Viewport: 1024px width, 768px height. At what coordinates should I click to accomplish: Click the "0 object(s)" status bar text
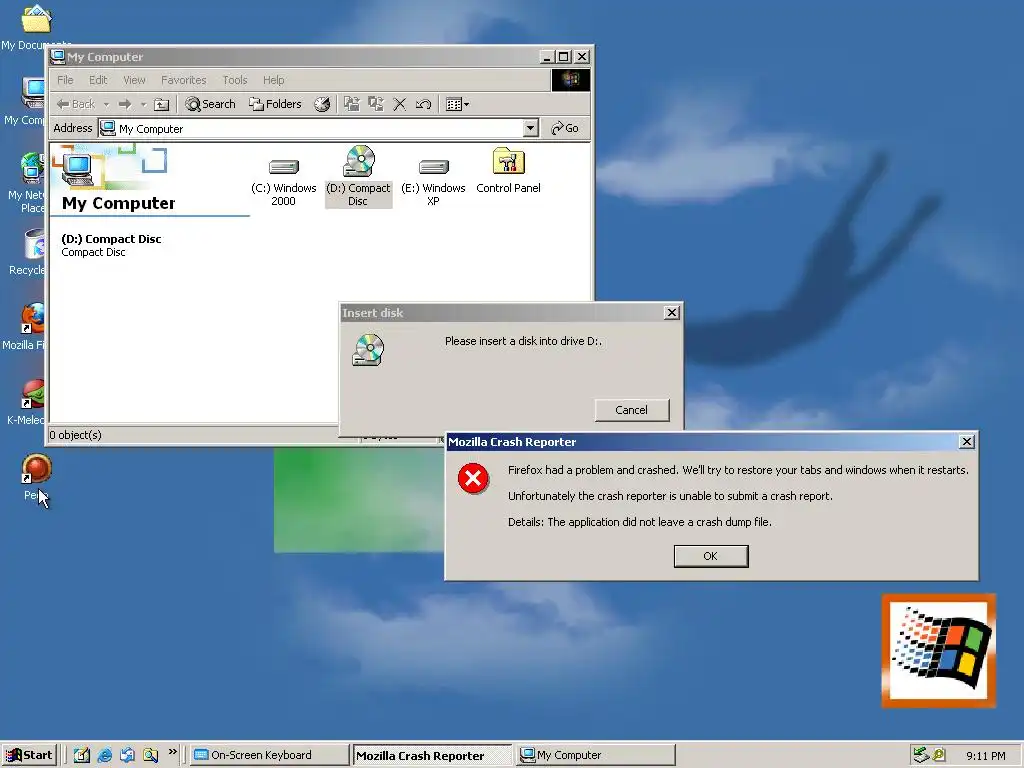(x=76, y=435)
